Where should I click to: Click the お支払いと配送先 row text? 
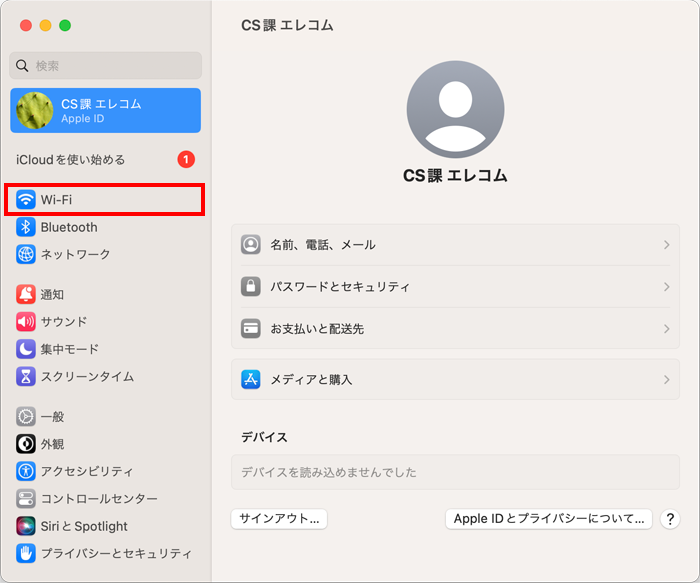click(317, 329)
